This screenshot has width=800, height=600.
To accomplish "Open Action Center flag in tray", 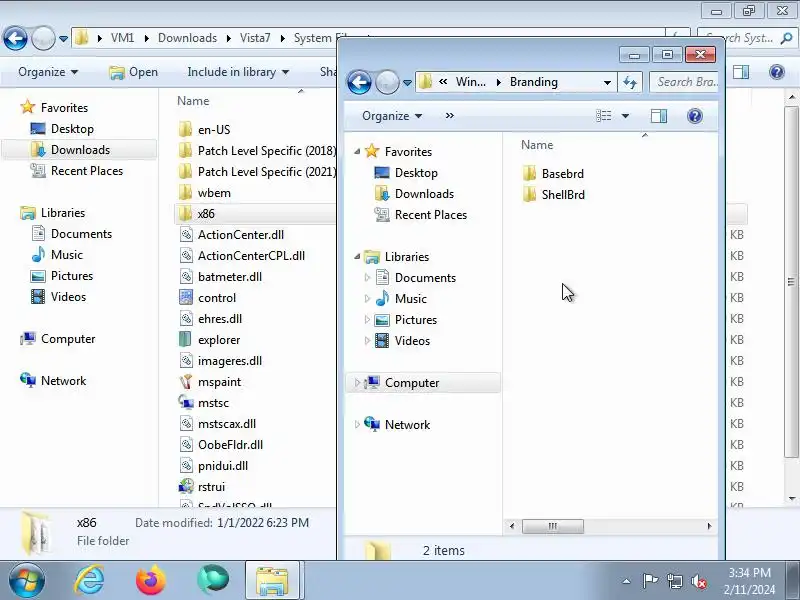I will [x=650, y=581].
